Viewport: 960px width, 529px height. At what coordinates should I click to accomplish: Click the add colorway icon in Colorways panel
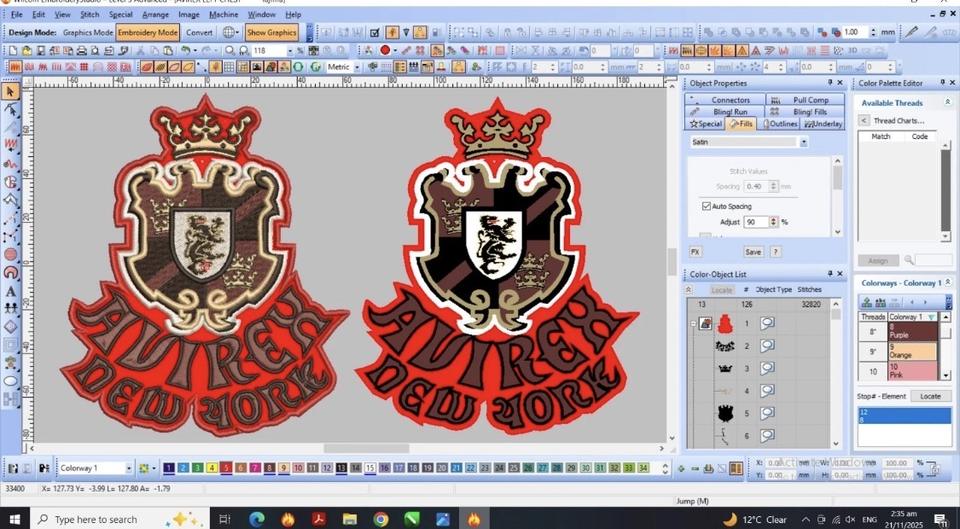(x=866, y=302)
